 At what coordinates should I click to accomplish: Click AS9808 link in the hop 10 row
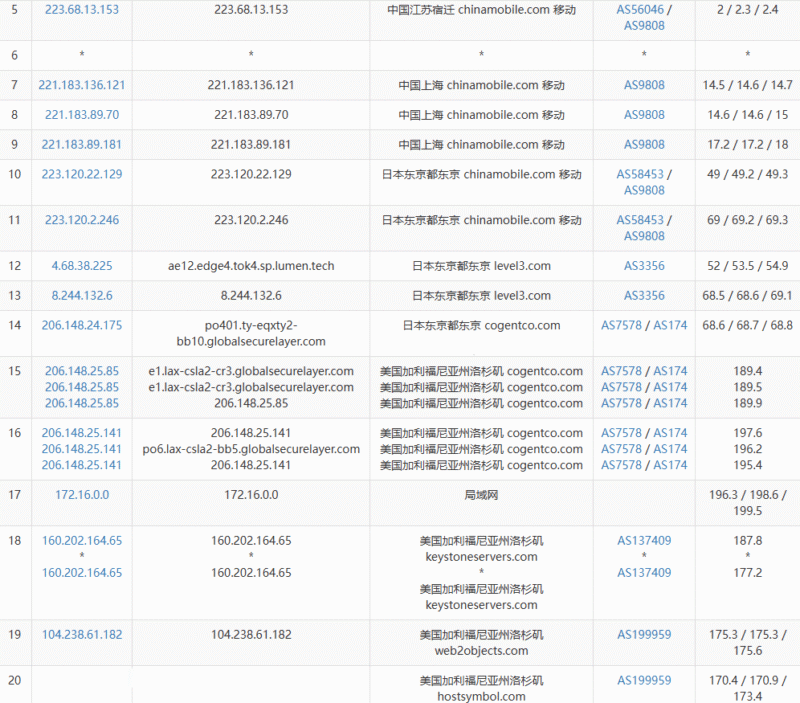click(644, 190)
